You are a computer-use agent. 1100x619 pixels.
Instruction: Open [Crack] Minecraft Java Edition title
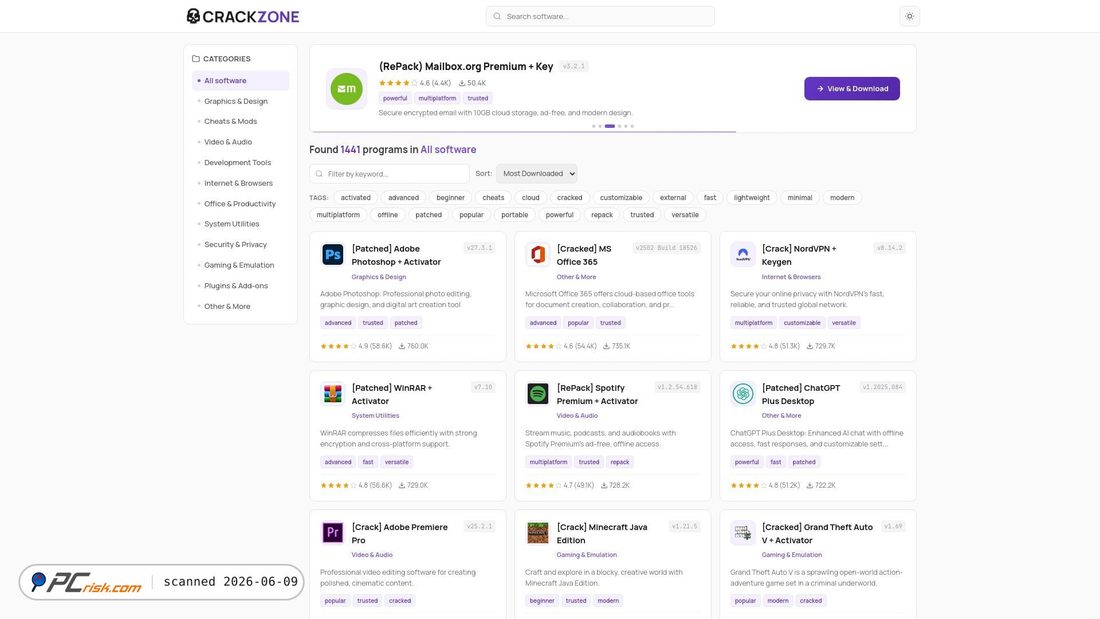pos(602,533)
